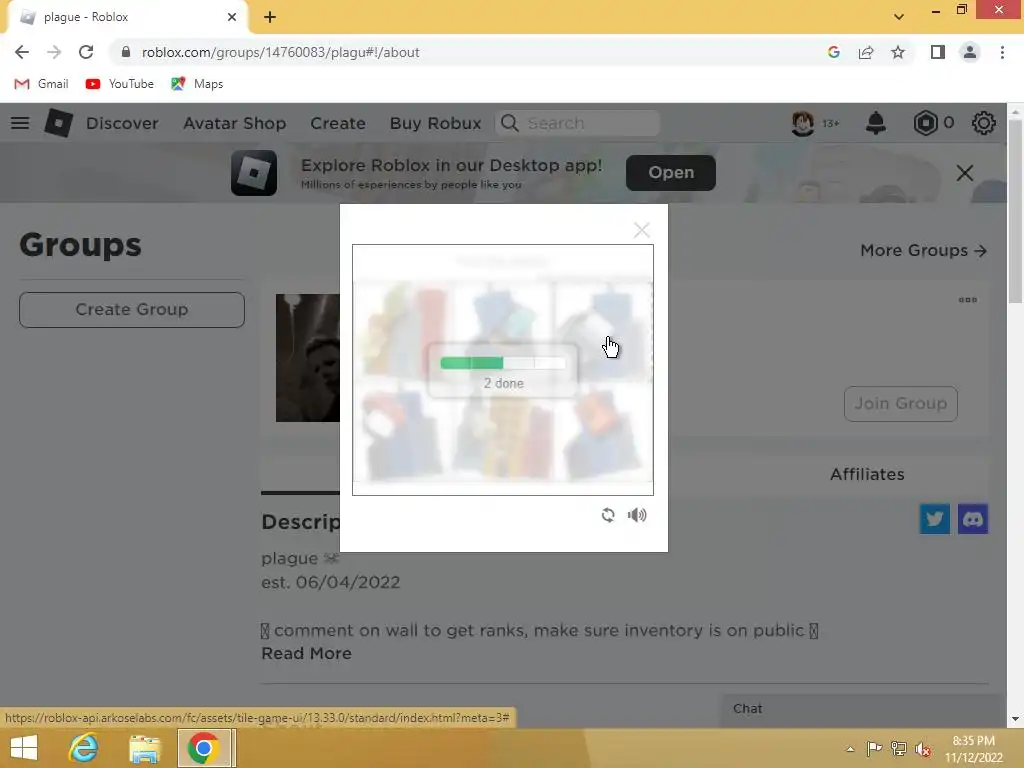Open the group's Discord link
1024x768 pixels.
(x=972, y=519)
